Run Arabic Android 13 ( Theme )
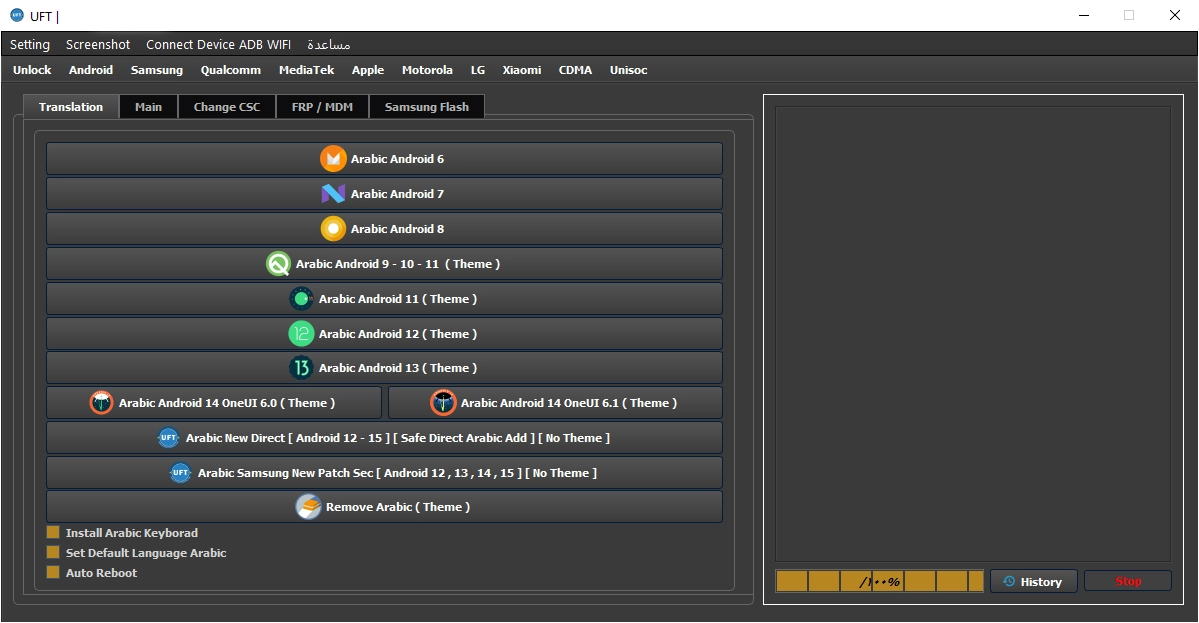The height and width of the screenshot is (623, 1199). pos(385,368)
